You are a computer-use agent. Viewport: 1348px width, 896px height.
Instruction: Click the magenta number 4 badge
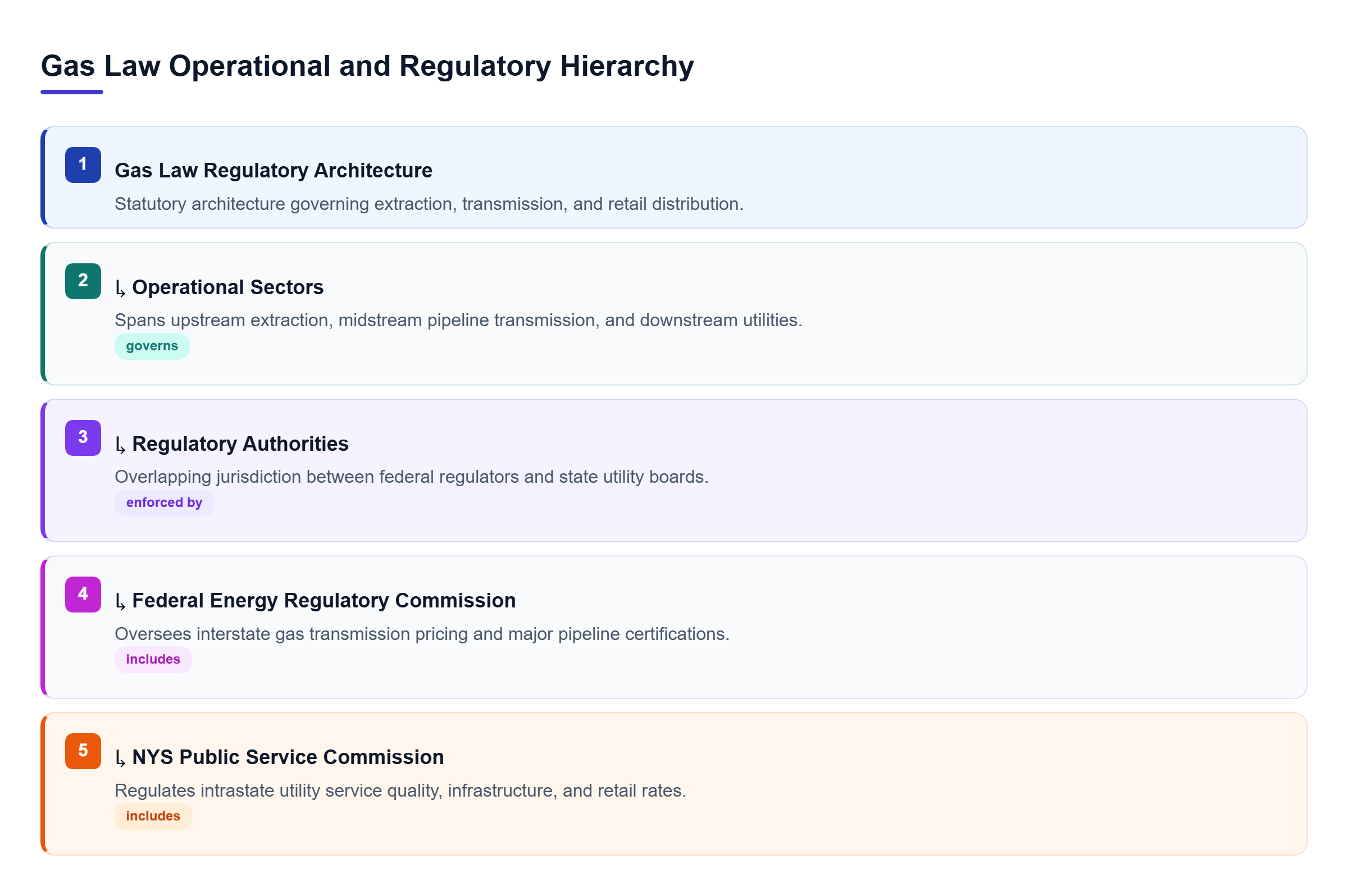(83, 595)
